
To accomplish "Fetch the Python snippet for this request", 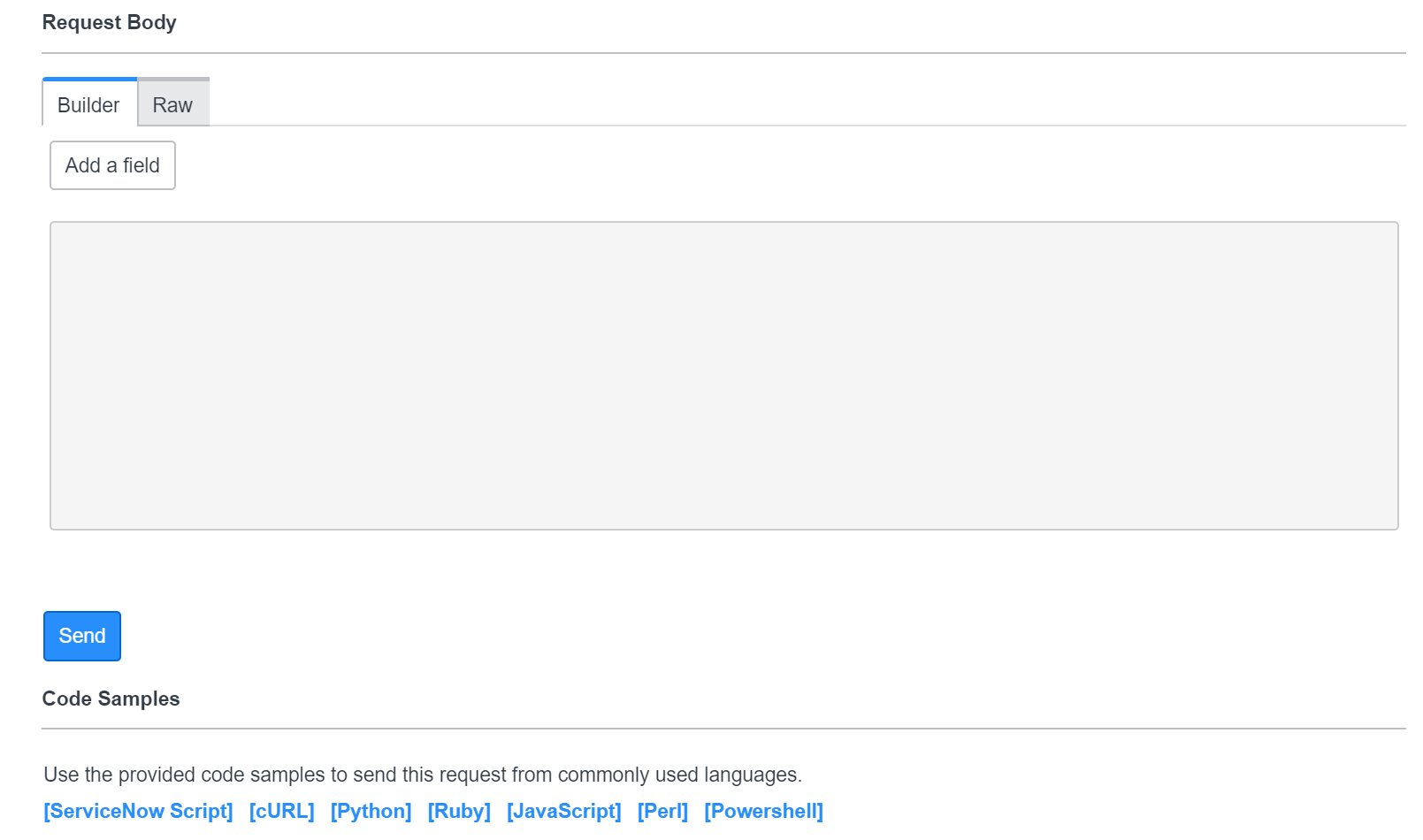I will click(x=371, y=811).
